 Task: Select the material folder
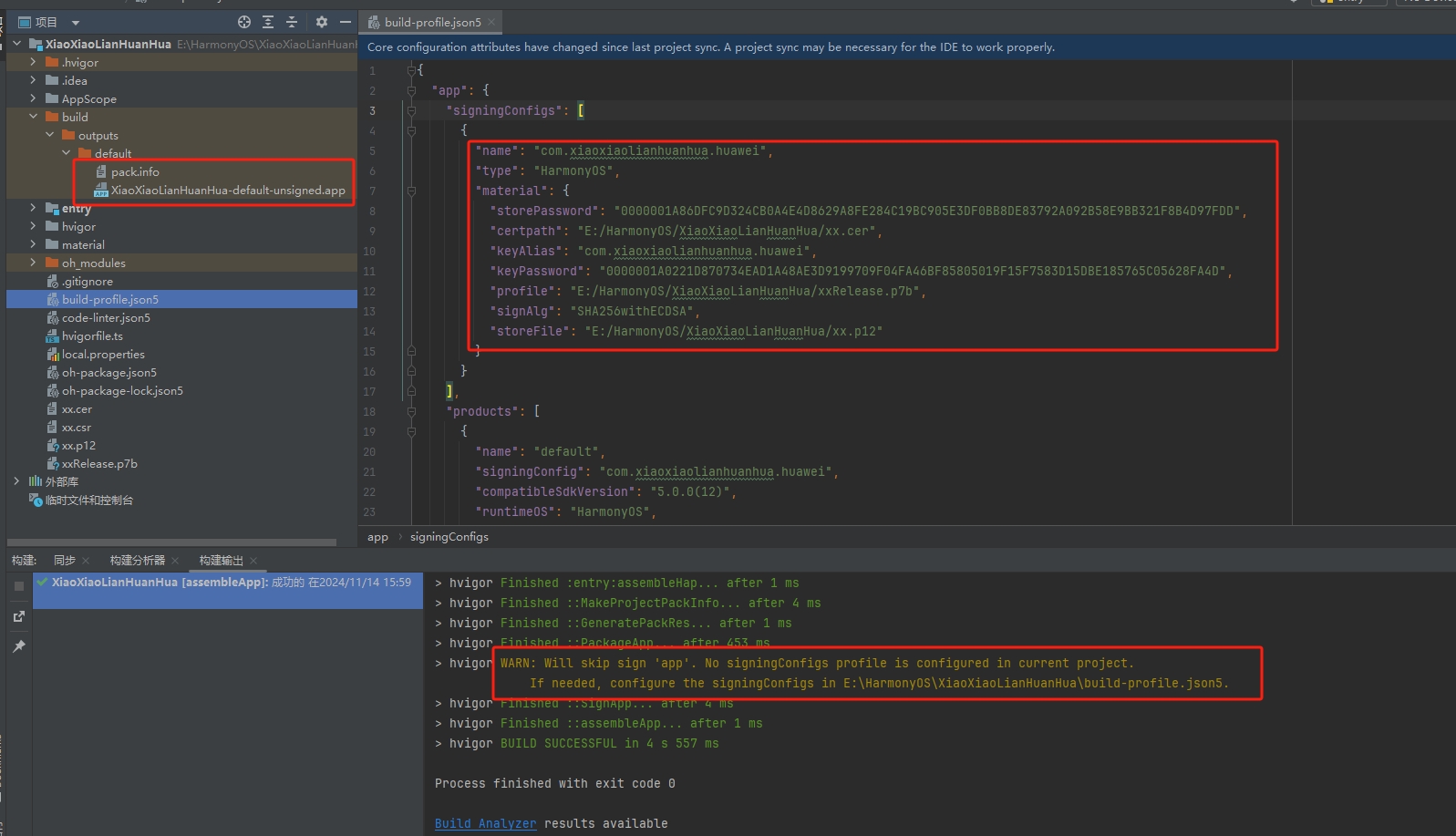[83, 244]
